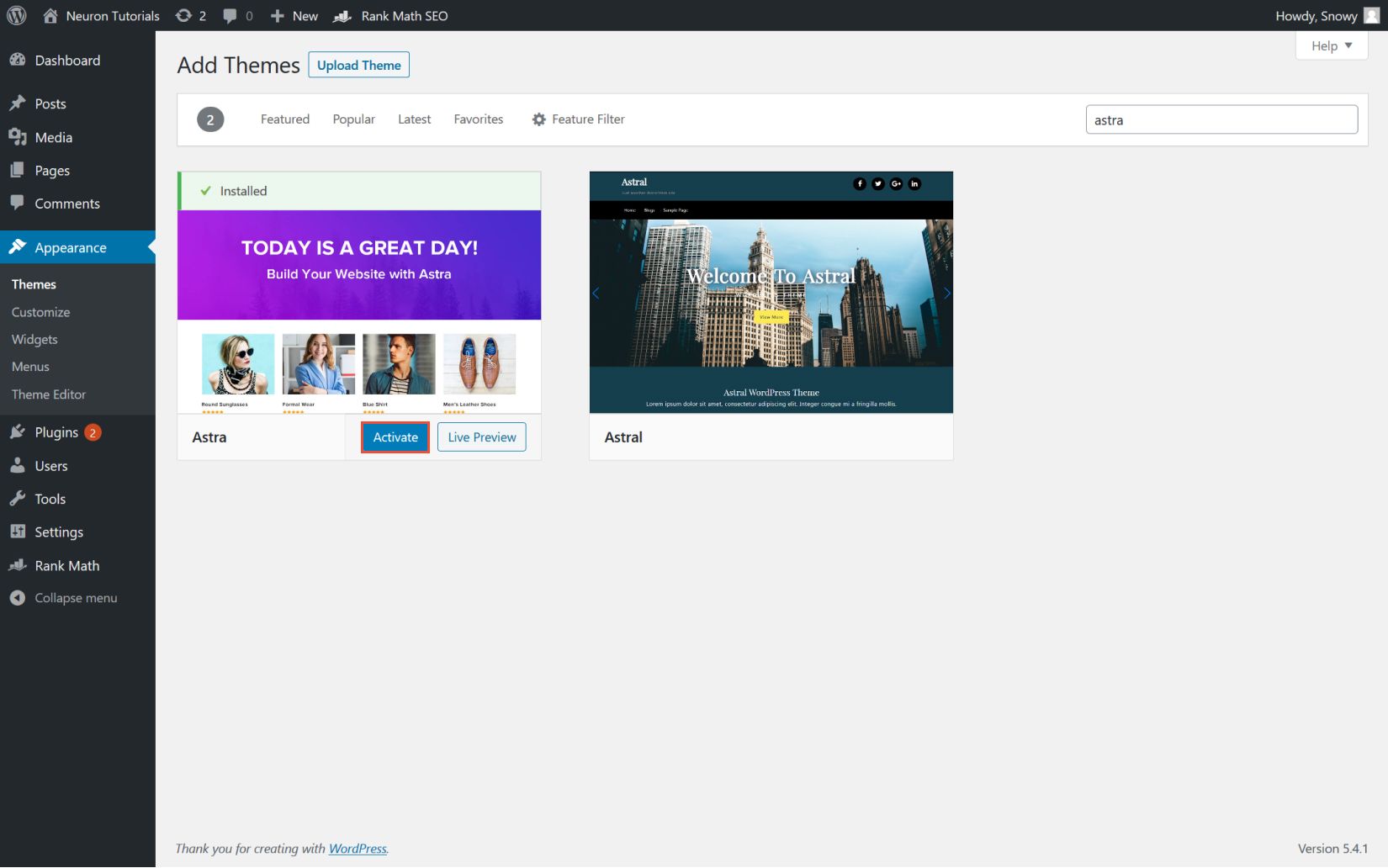Switch to the Favorites themes tab
Screen dimensions: 1388x868
[478, 119]
